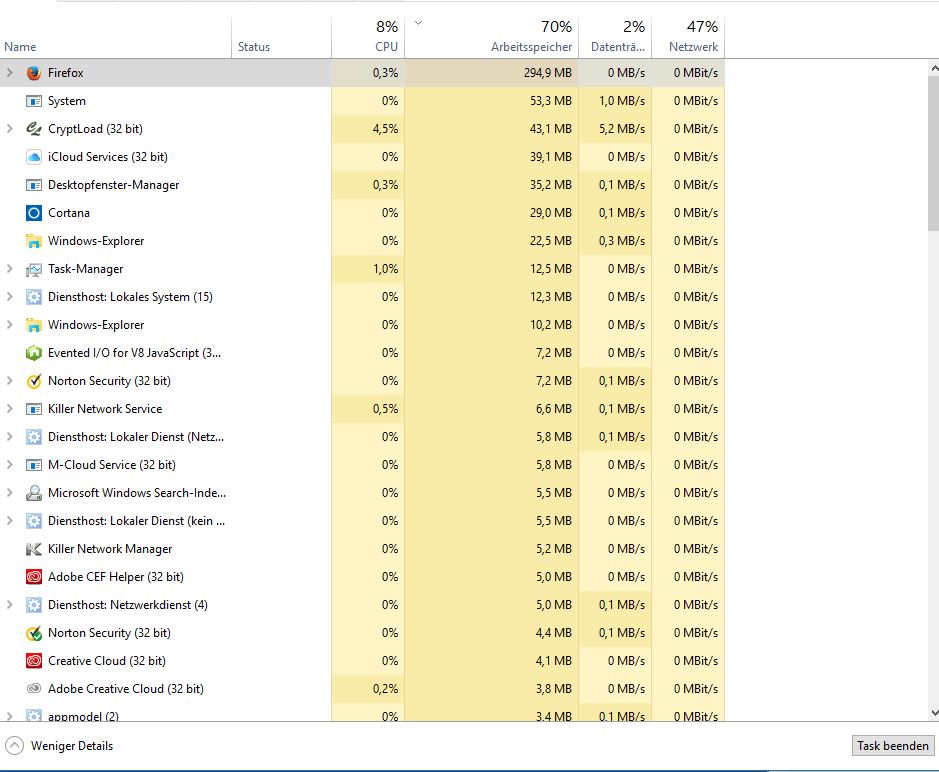Expand the Task-Manager process entry

coord(9,269)
